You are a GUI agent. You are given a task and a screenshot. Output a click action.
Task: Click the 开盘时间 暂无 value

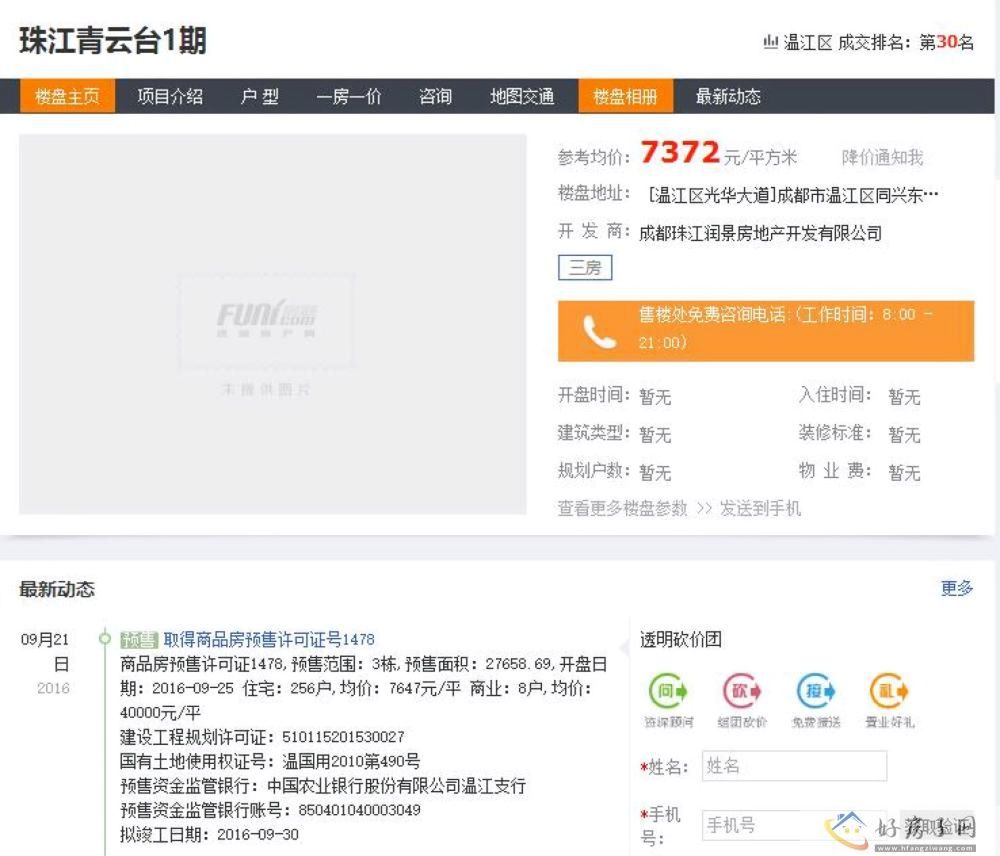655,397
